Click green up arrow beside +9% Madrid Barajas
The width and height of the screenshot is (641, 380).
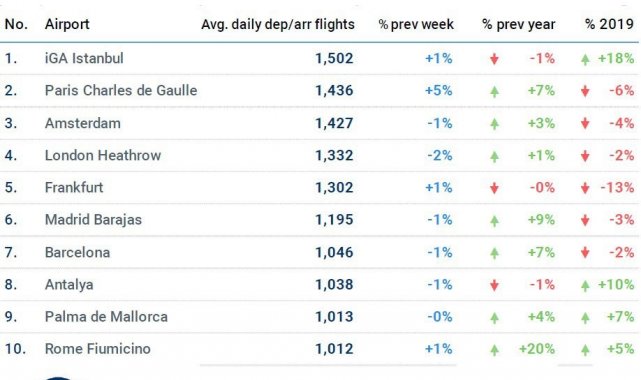pos(495,221)
